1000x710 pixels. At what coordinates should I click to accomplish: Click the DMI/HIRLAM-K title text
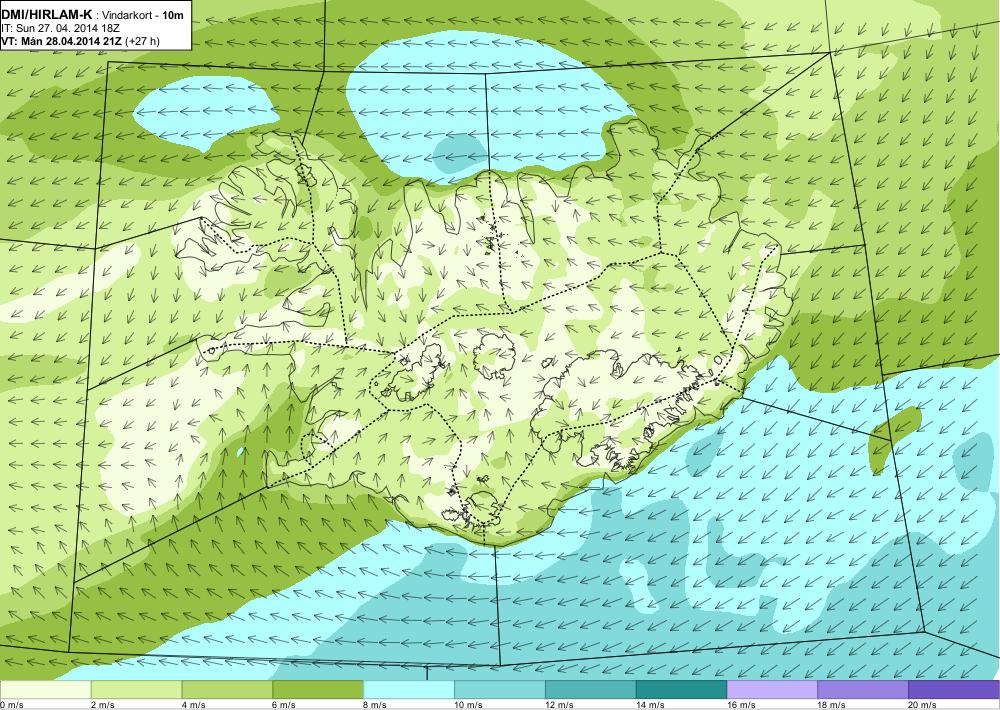tap(46, 15)
